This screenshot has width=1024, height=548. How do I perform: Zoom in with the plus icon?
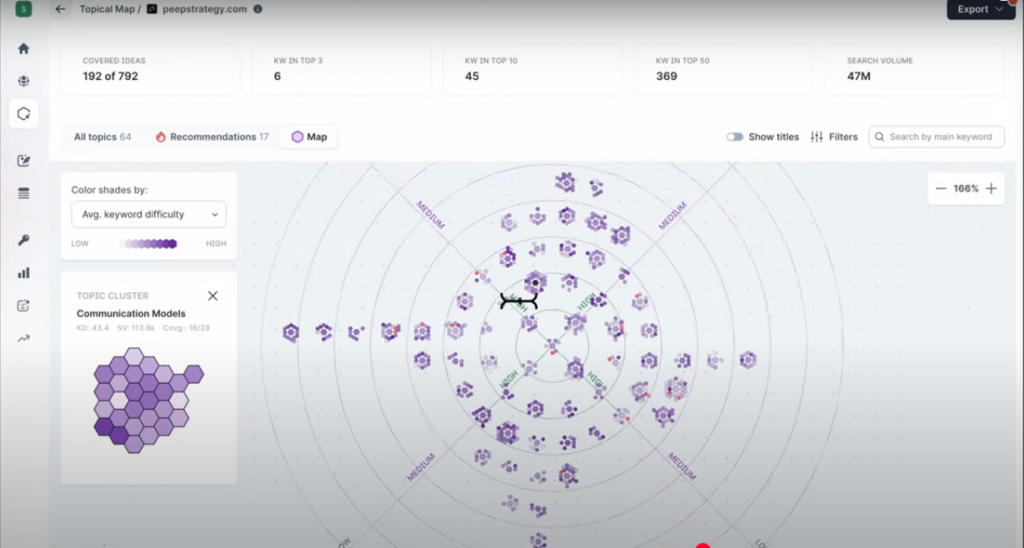[x=991, y=189]
